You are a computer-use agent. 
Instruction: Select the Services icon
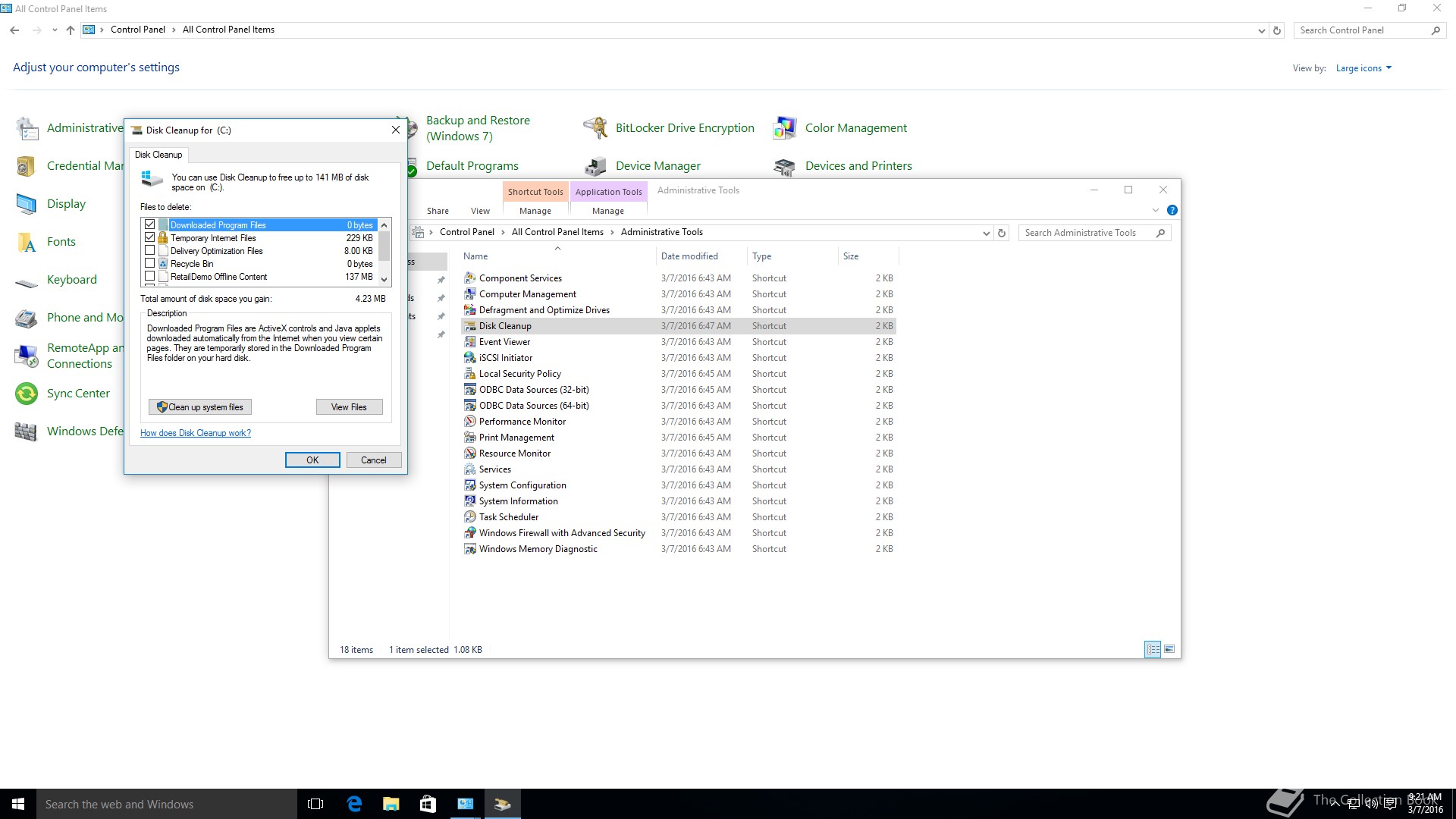click(x=470, y=469)
